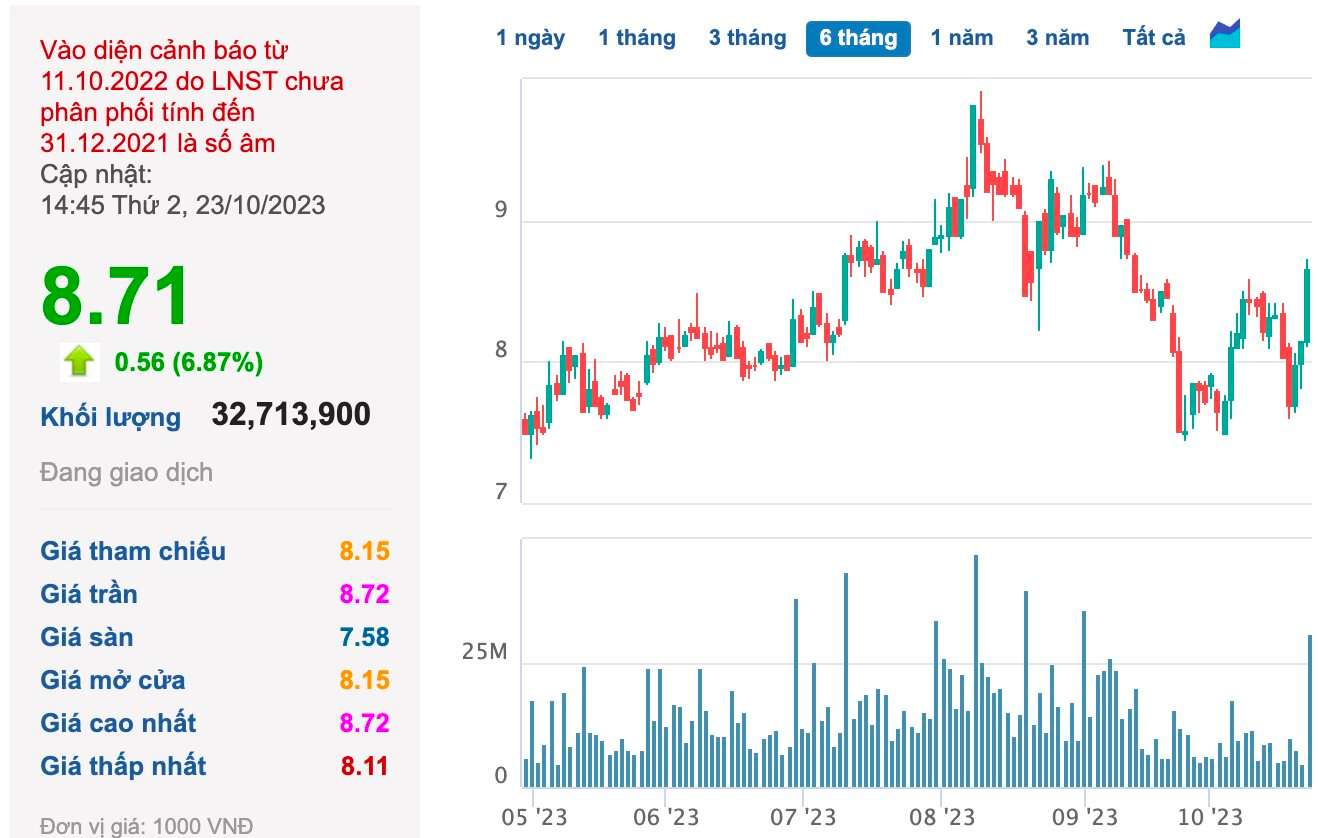Click the 08 '23 marker on time axis
1318x838 pixels.
pos(941,817)
